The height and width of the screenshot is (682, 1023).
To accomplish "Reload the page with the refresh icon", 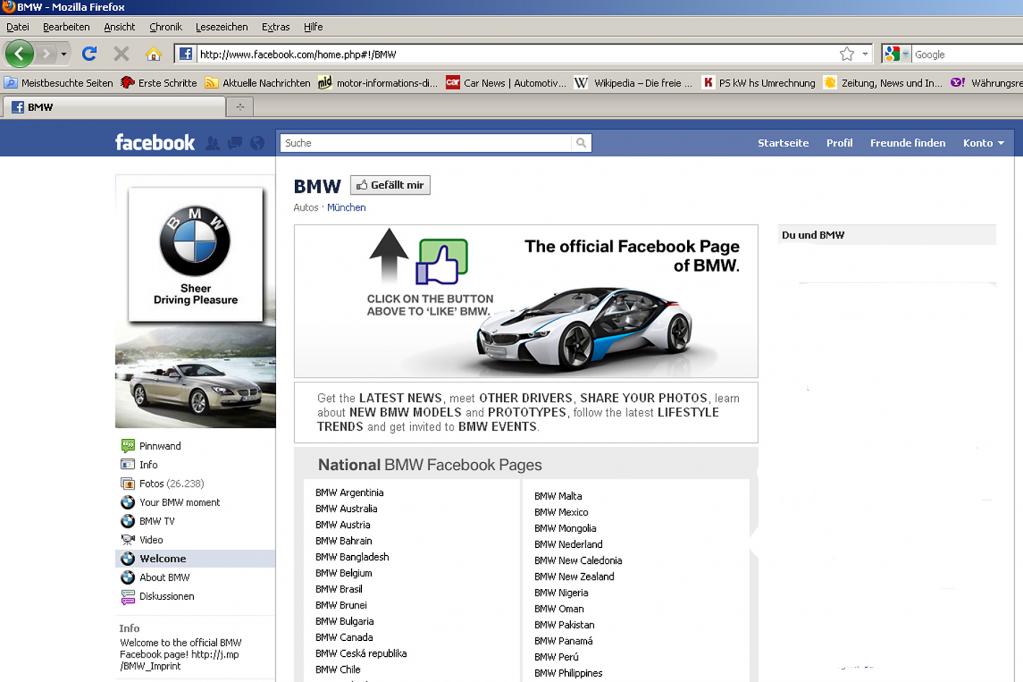I will pyautogui.click(x=89, y=54).
